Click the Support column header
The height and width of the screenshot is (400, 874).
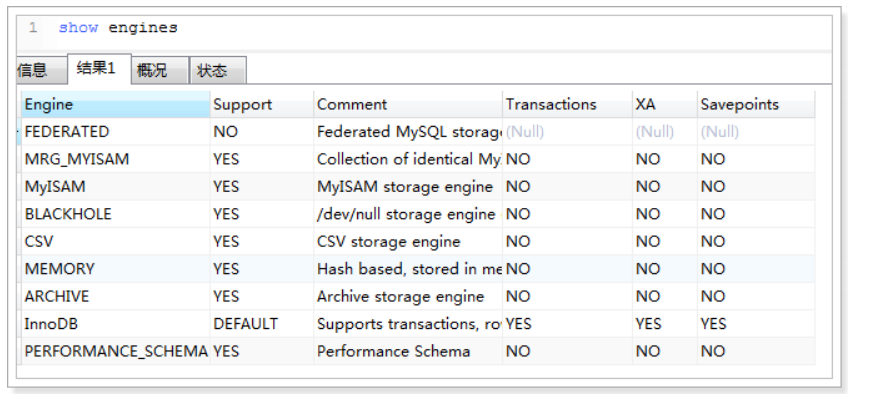(262, 104)
